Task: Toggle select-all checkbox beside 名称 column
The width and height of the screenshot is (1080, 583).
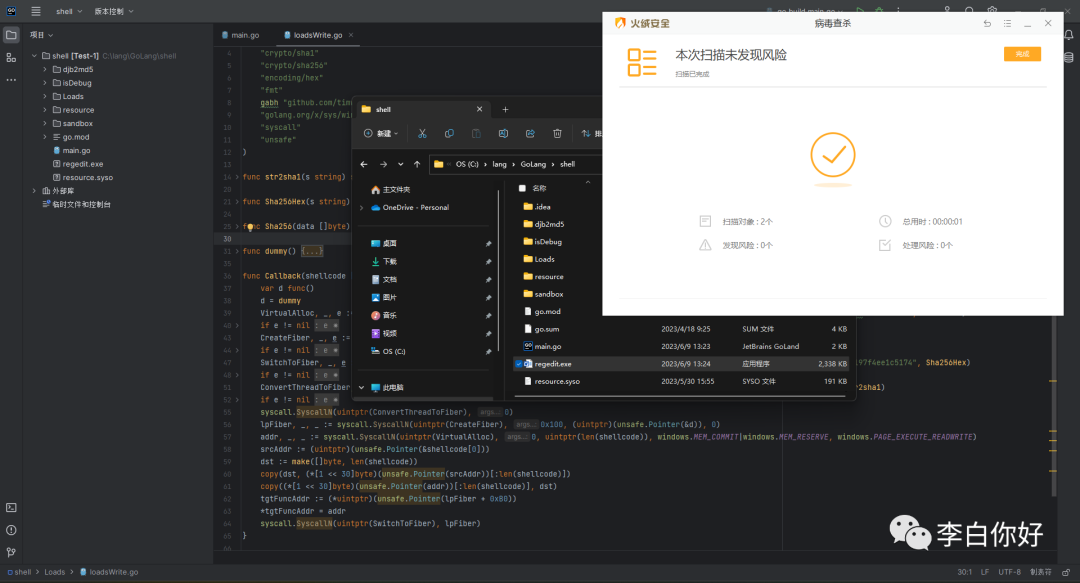Action: [x=522, y=188]
